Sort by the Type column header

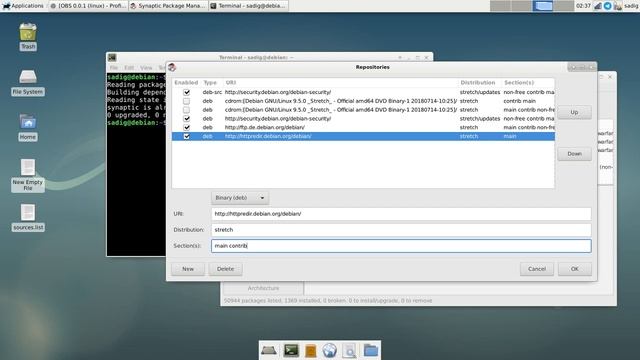pyautogui.click(x=210, y=82)
